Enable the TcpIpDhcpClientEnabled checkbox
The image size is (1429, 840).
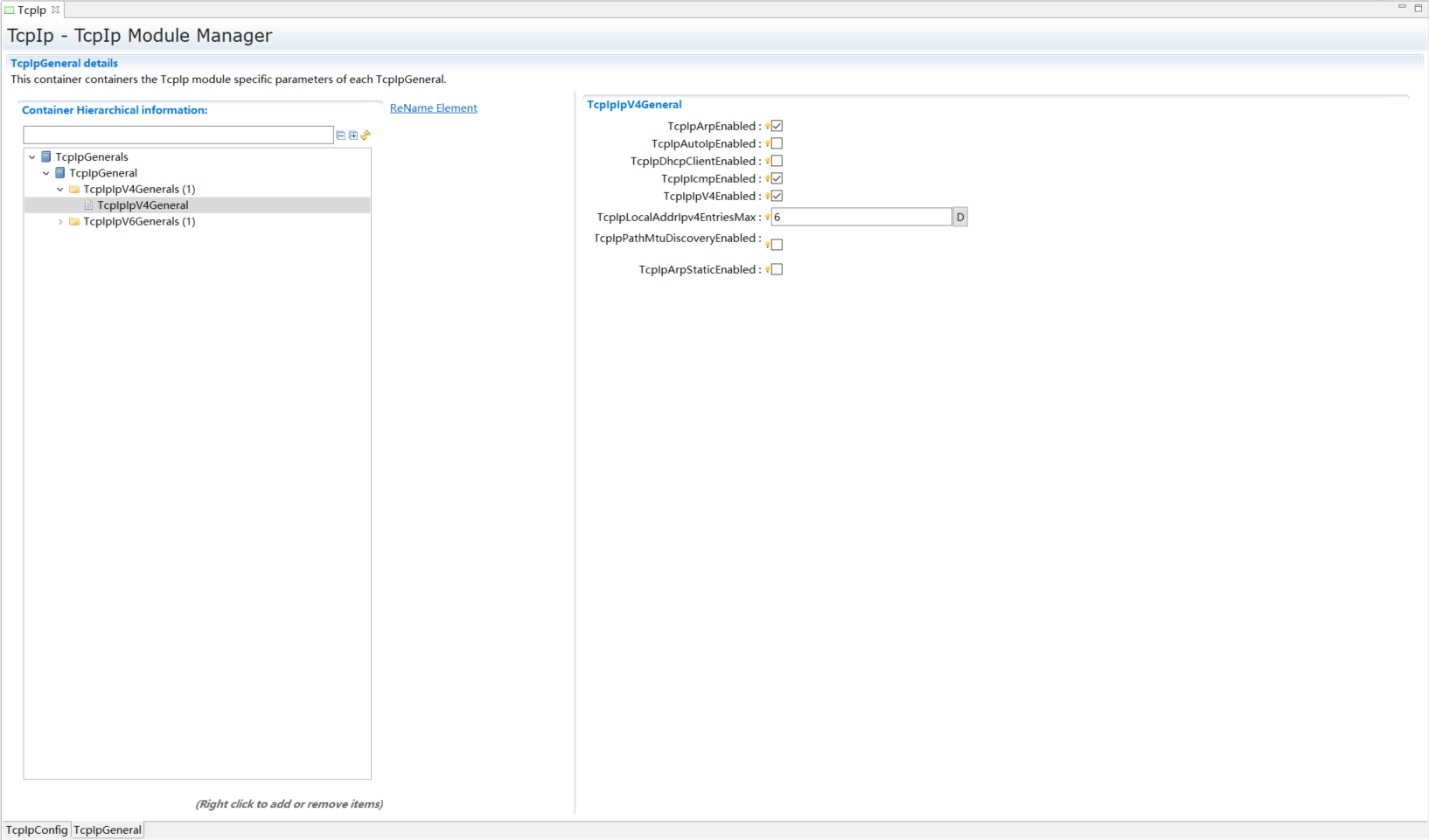click(777, 161)
